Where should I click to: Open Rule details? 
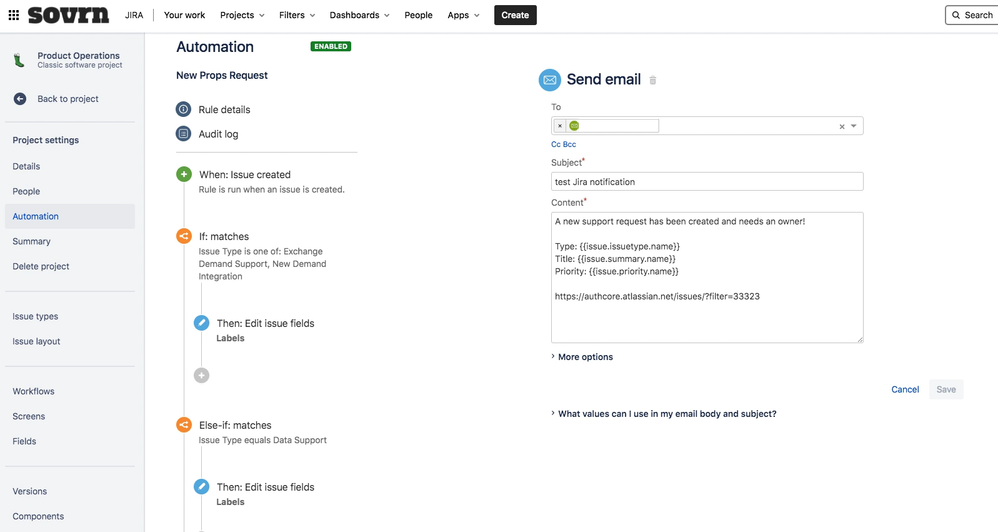point(224,109)
